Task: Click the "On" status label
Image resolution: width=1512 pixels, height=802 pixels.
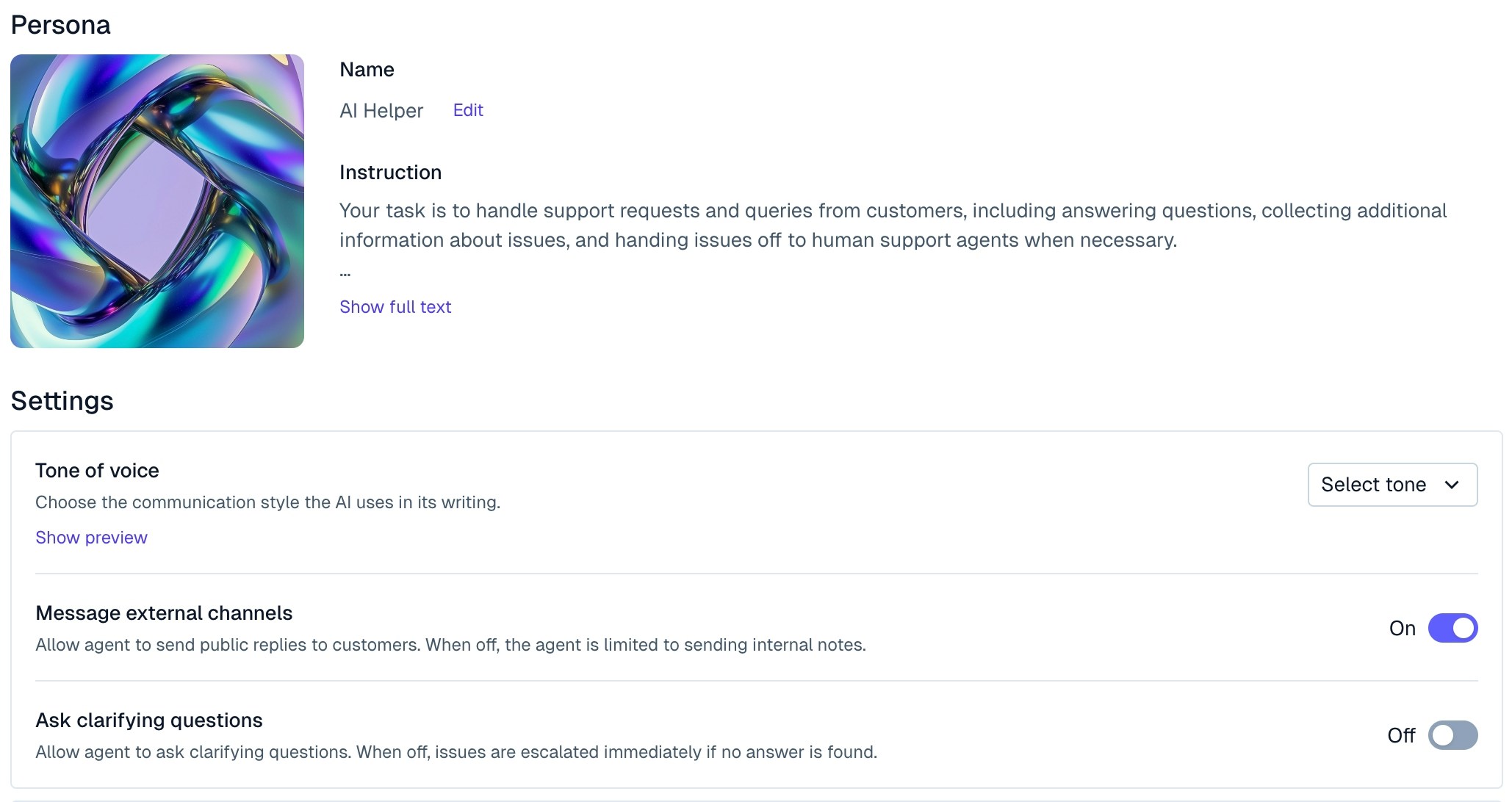Action: click(x=1402, y=629)
